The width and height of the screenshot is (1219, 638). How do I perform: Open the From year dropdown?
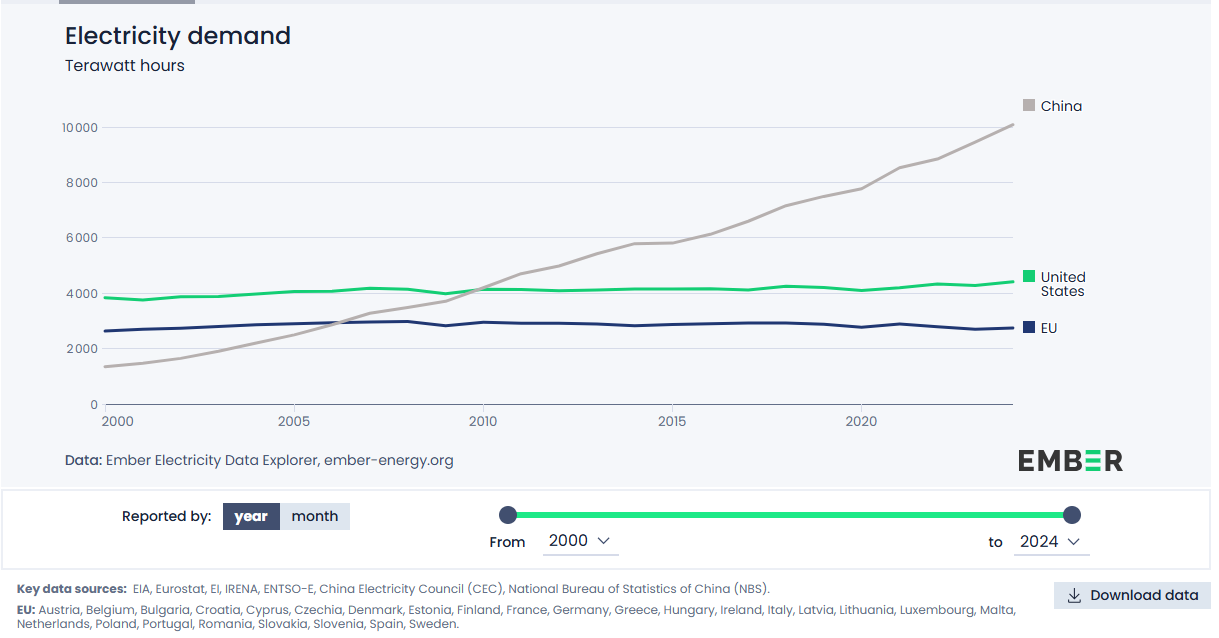[580, 541]
